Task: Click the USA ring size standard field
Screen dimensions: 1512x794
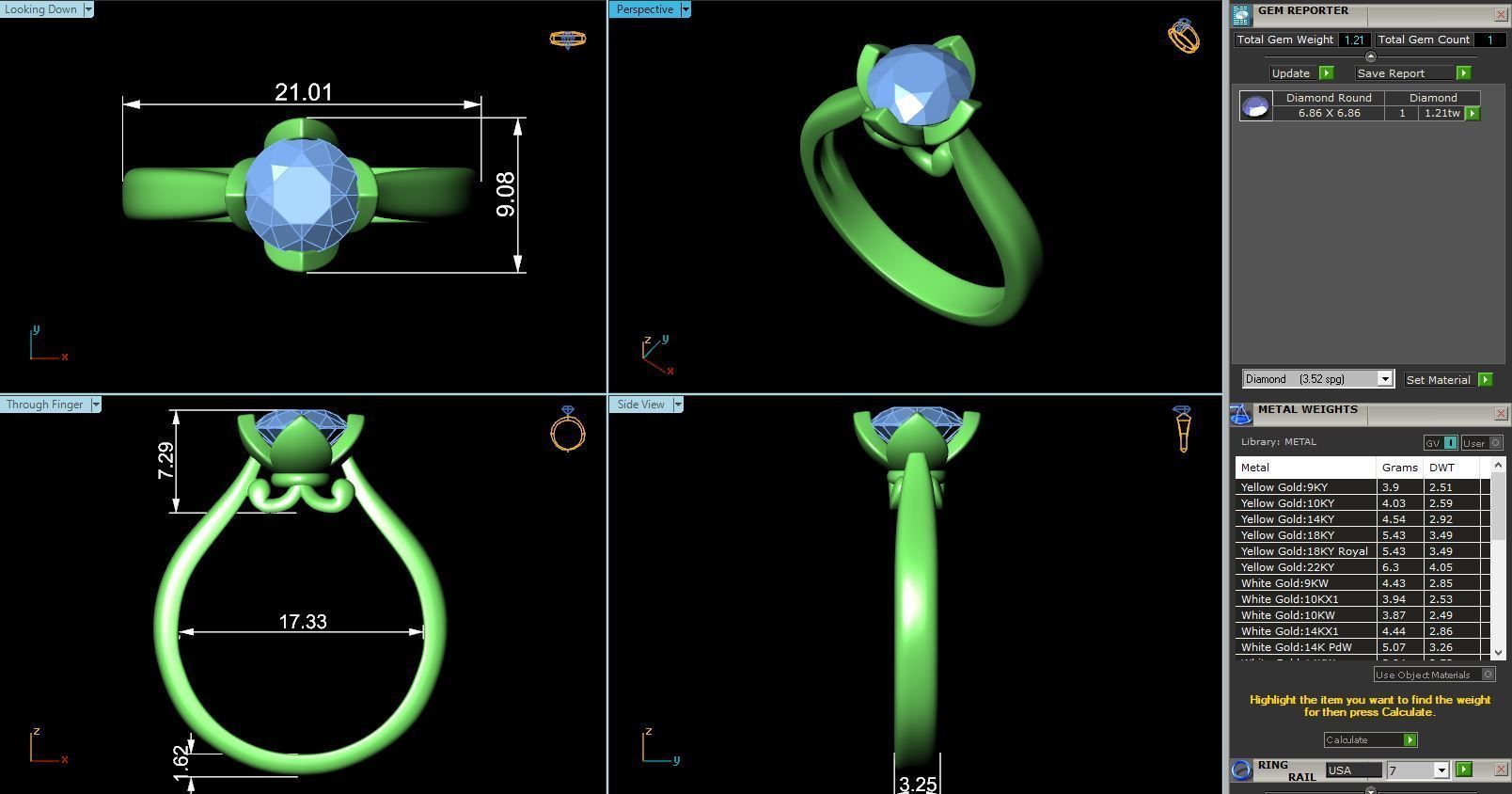Action: (1354, 770)
